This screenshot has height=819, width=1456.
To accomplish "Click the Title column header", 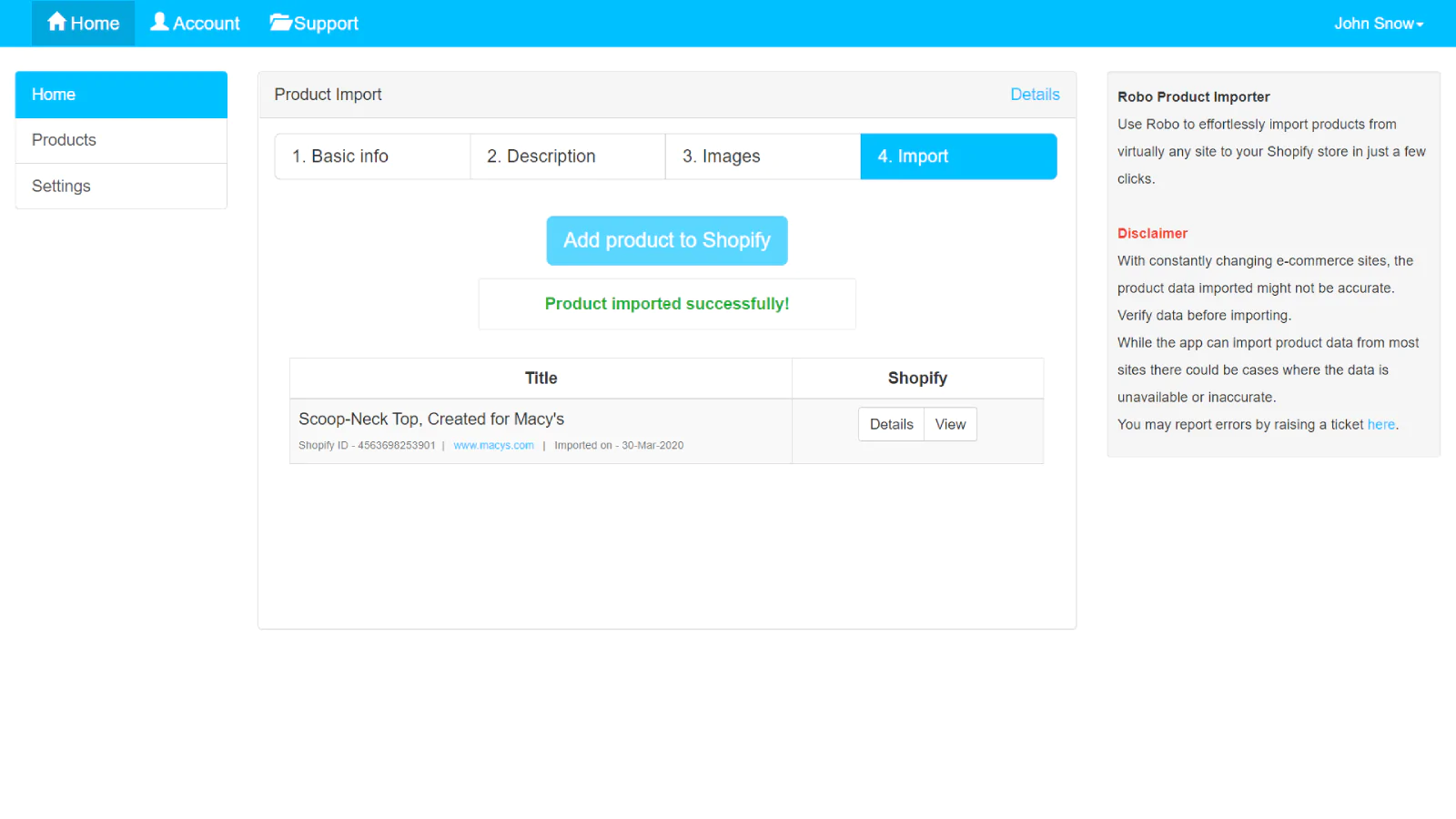I will [541, 378].
